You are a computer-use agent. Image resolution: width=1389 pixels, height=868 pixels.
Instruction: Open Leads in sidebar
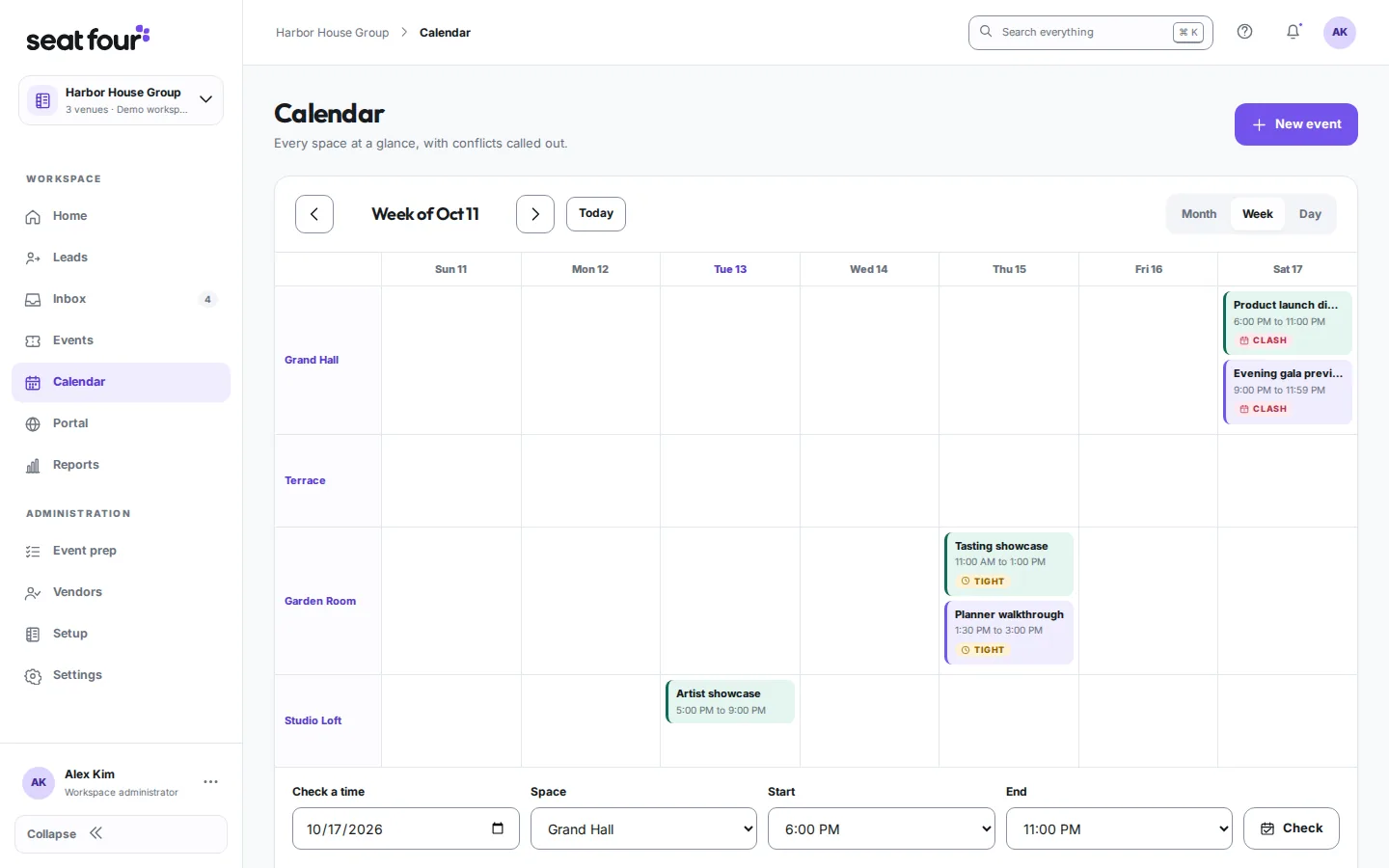point(121,258)
